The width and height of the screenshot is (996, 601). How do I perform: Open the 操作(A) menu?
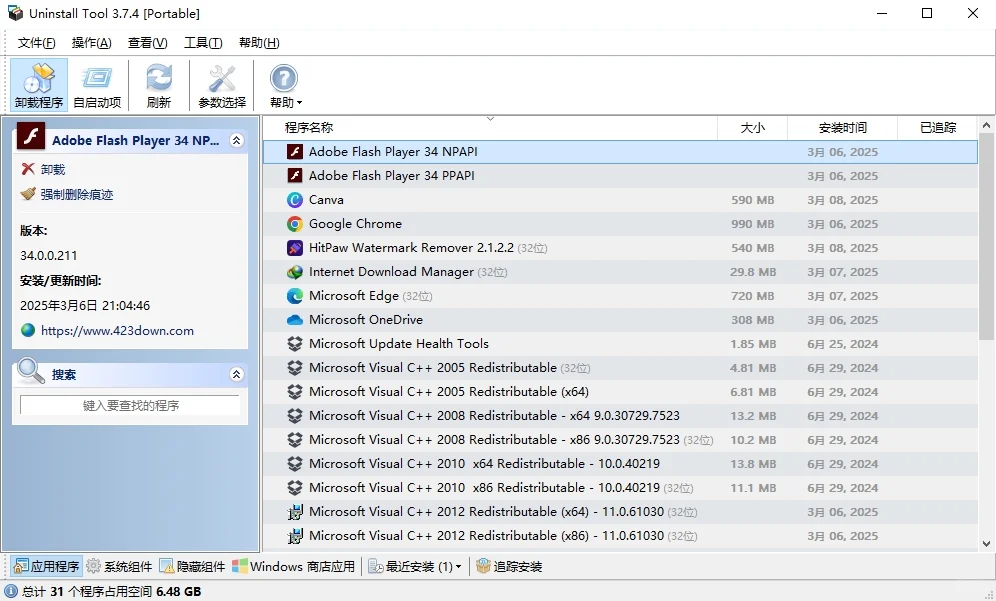tap(91, 43)
